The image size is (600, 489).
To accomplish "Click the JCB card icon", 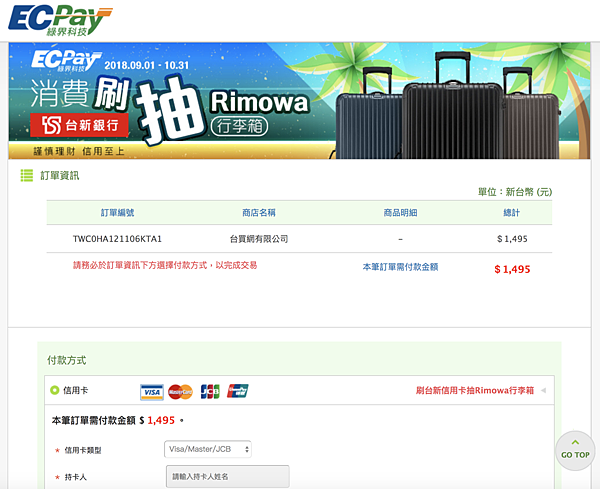I will (210, 392).
